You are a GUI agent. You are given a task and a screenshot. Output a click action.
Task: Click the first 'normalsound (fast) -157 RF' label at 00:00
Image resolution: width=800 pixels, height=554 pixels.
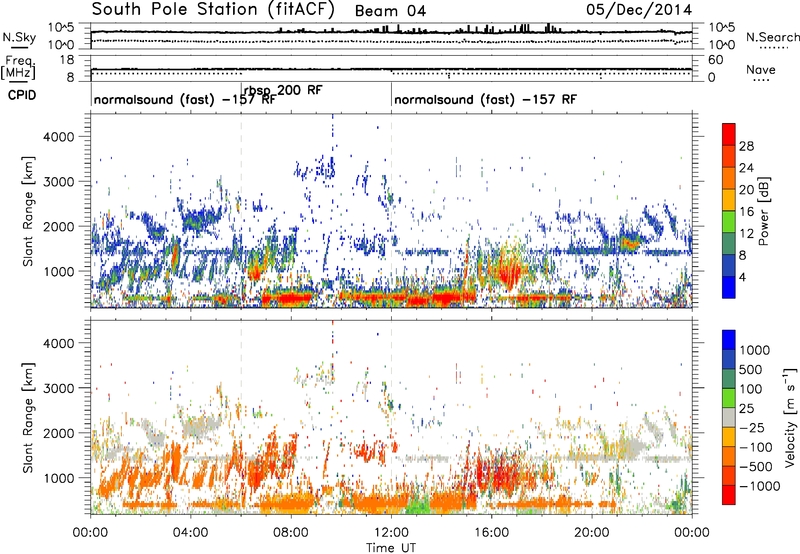185,99
